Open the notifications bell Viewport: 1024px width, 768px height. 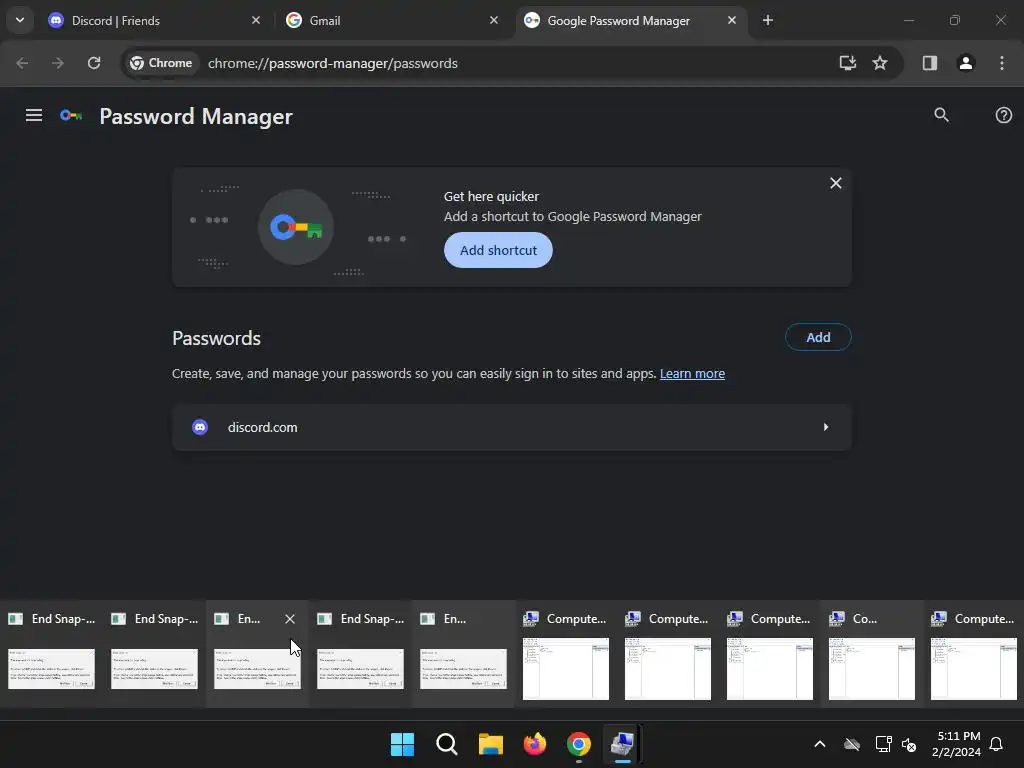[x=996, y=744]
